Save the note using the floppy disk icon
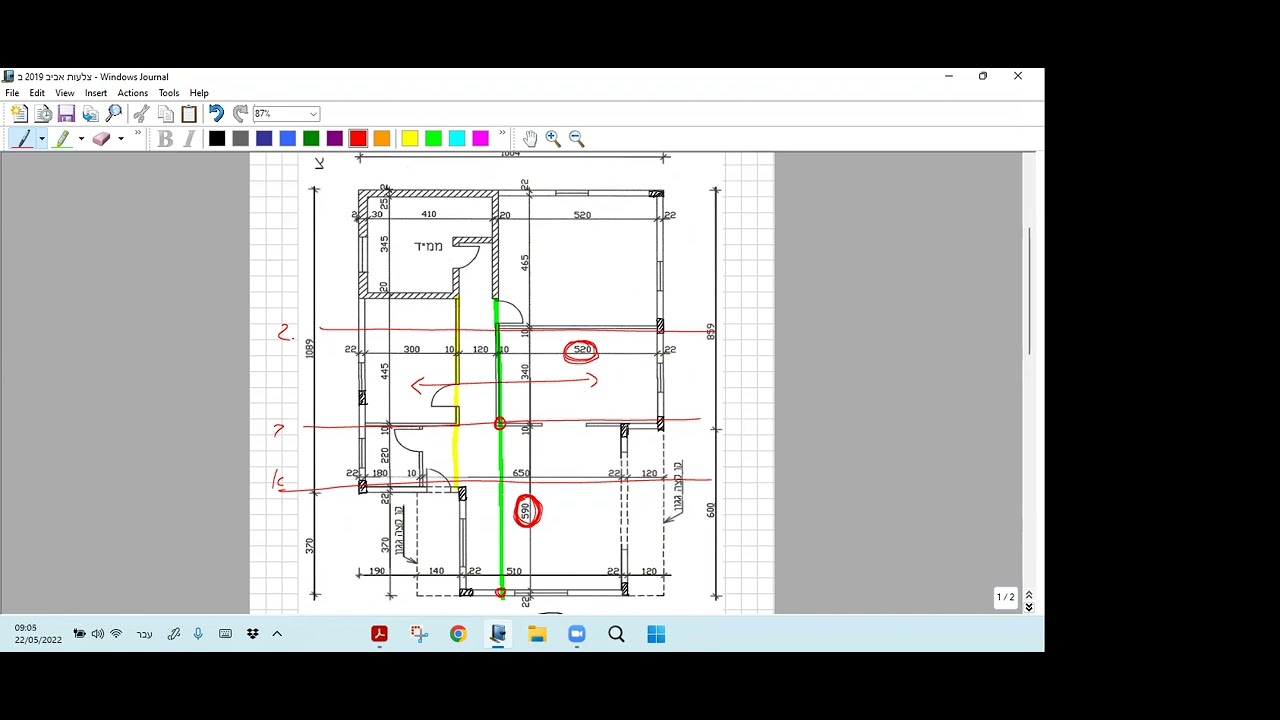This screenshot has width=1280, height=720. 66,114
